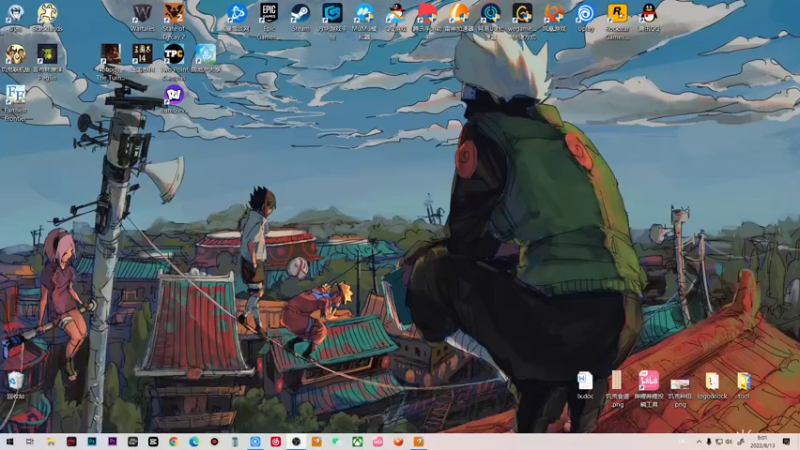The image size is (800, 450).
Task: Open the taskbar clock and date
Action: tap(762, 442)
